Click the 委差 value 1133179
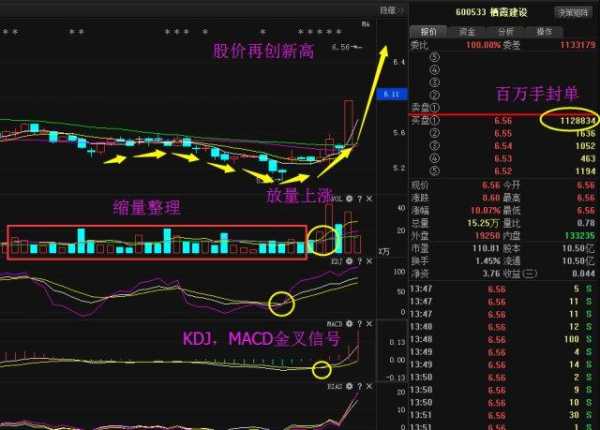The height and width of the screenshot is (430, 600). click(x=578, y=45)
